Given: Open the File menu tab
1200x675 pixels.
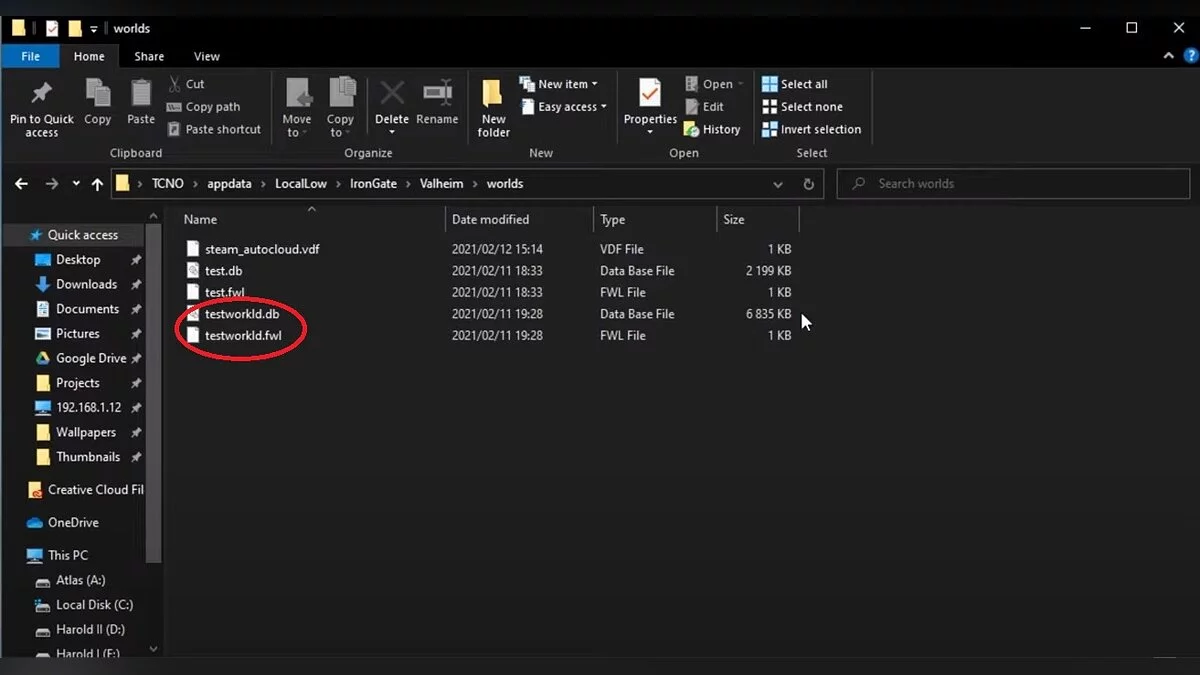Looking at the screenshot, I should tap(31, 57).
